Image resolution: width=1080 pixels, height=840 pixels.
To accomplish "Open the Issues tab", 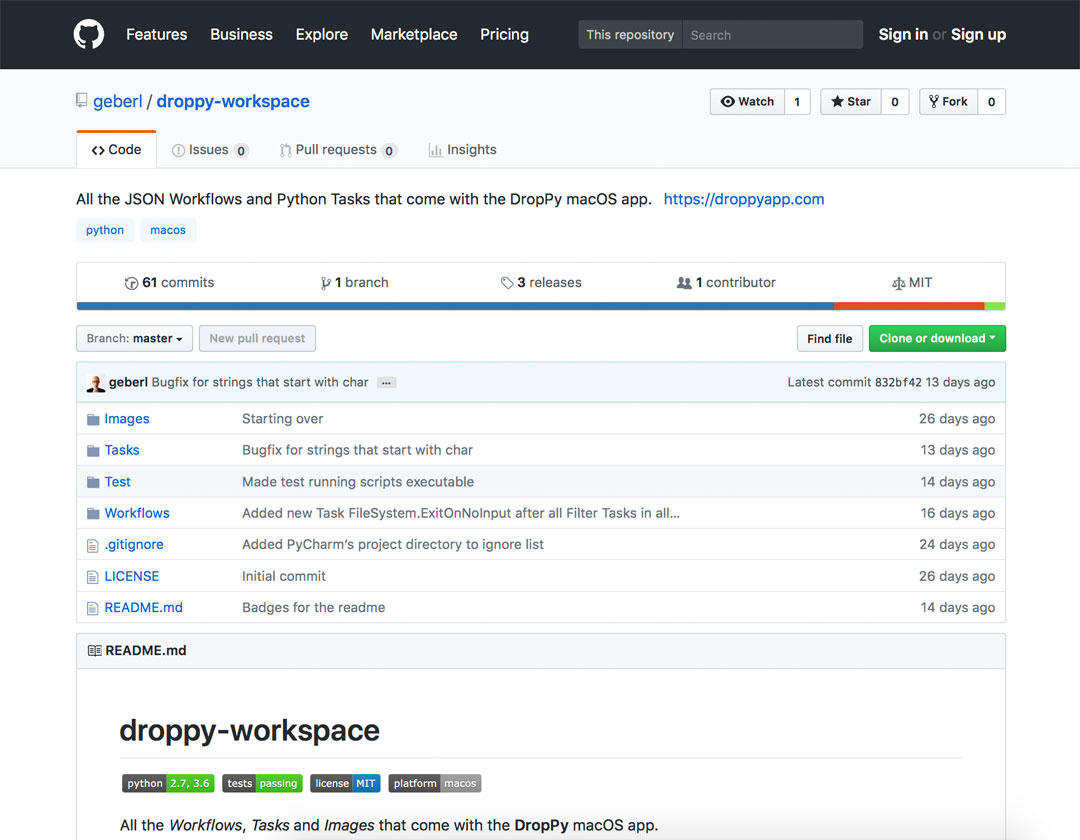I will coord(209,149).
